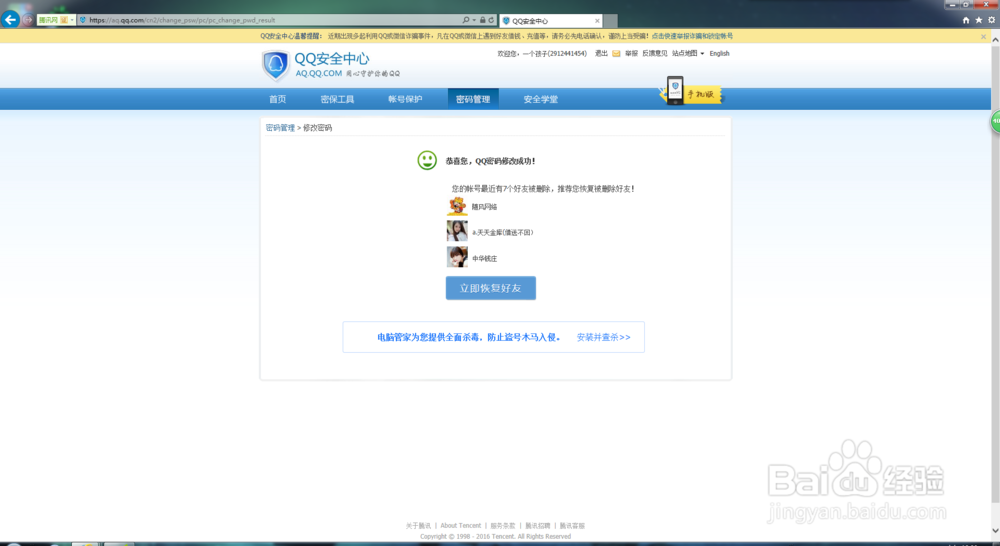Click 修改密码 breadcrumb text
The image size is (1000, 546).
pos(317,128)
